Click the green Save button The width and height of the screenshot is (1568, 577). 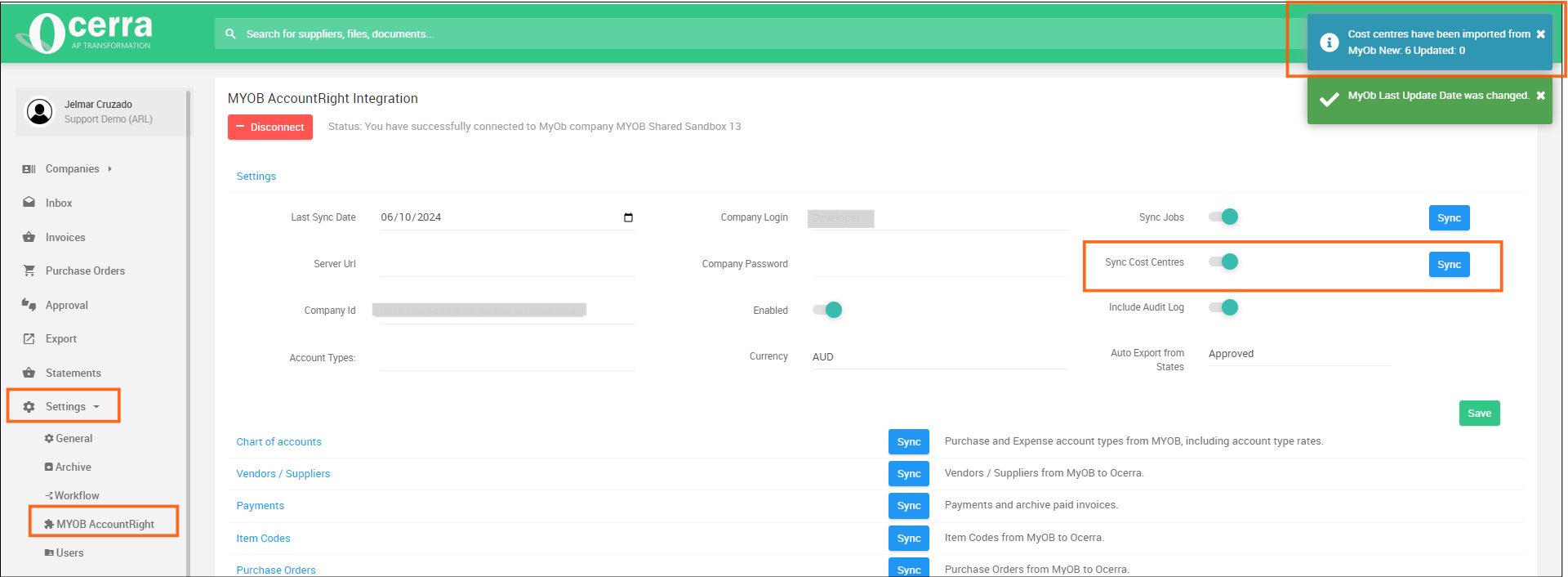[1479, 414]
